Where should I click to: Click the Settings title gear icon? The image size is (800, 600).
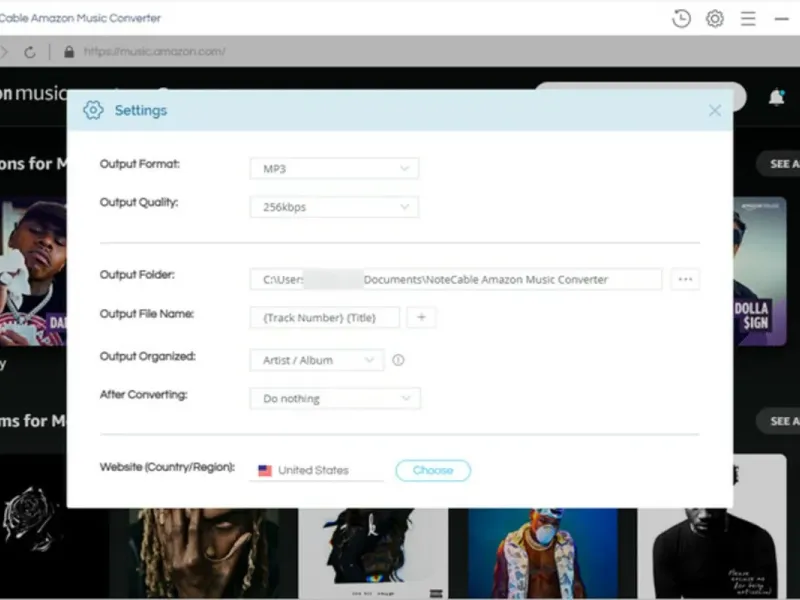pos(93,110)
